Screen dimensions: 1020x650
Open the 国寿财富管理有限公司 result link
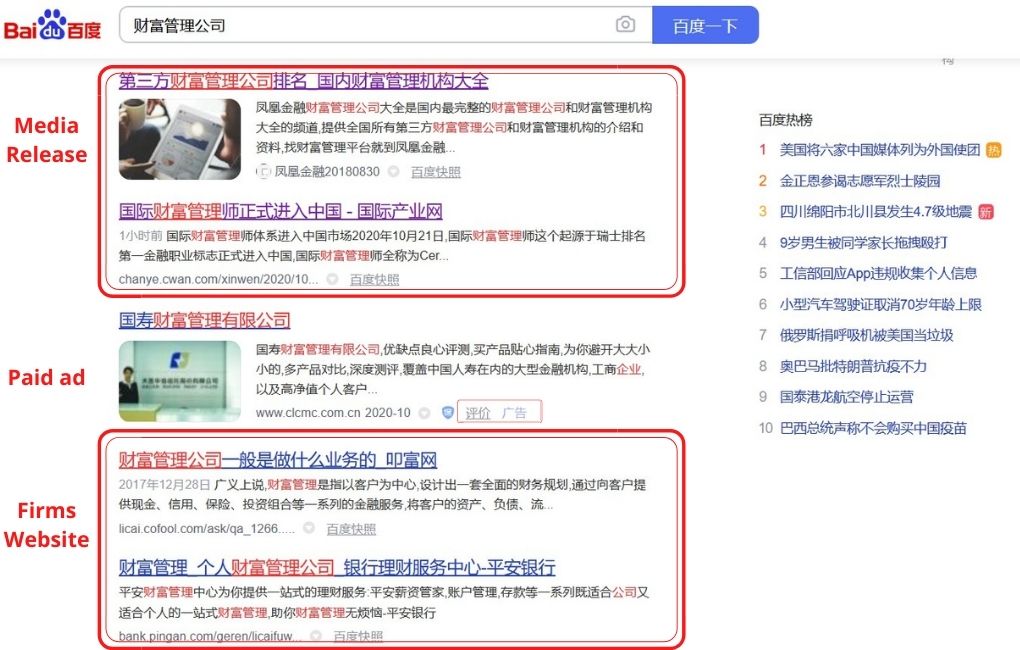point(204,321)
